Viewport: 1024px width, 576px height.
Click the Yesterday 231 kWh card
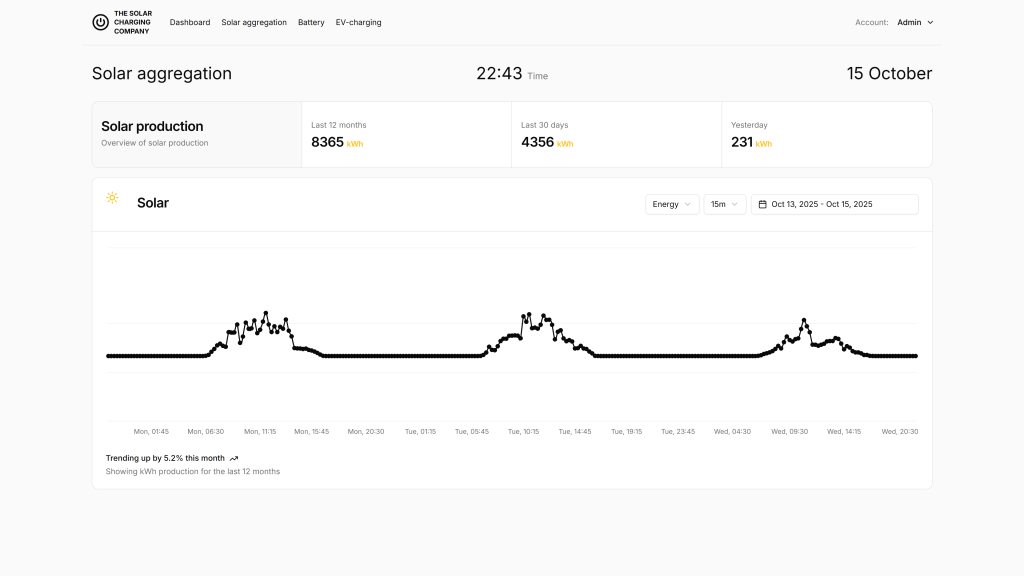click(826, 134)
